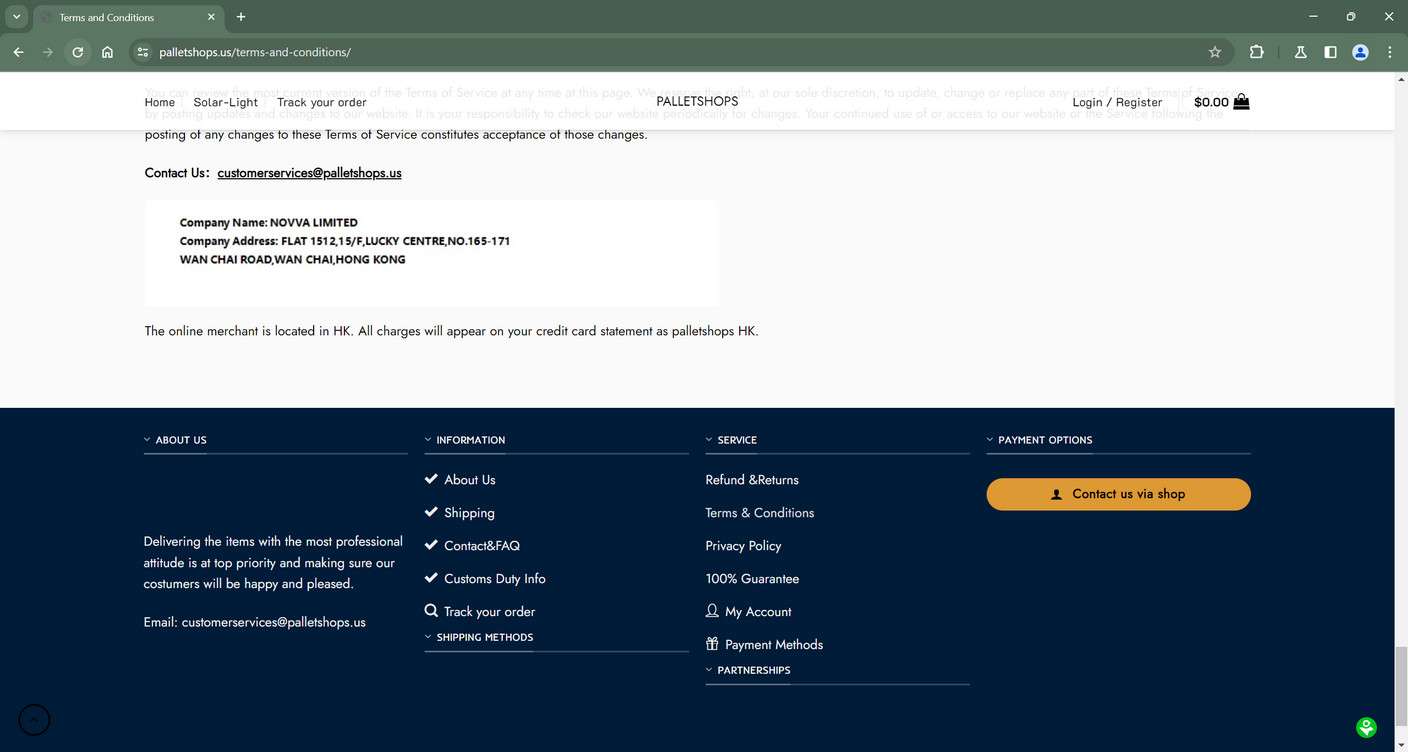Click the back-to-top arrow circle

tap(33, 719)
